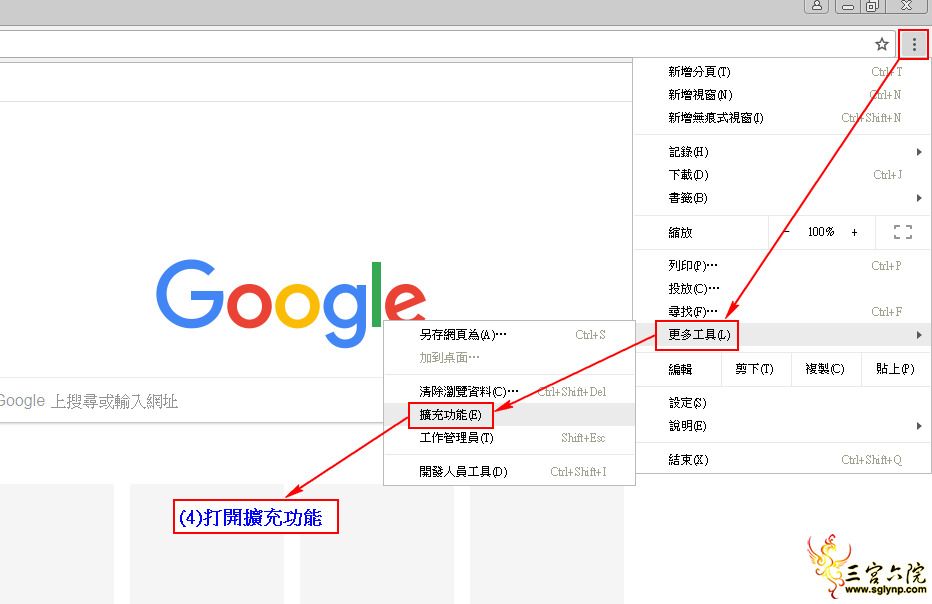Click the user profile icon in title bar

tap(816, 5)
